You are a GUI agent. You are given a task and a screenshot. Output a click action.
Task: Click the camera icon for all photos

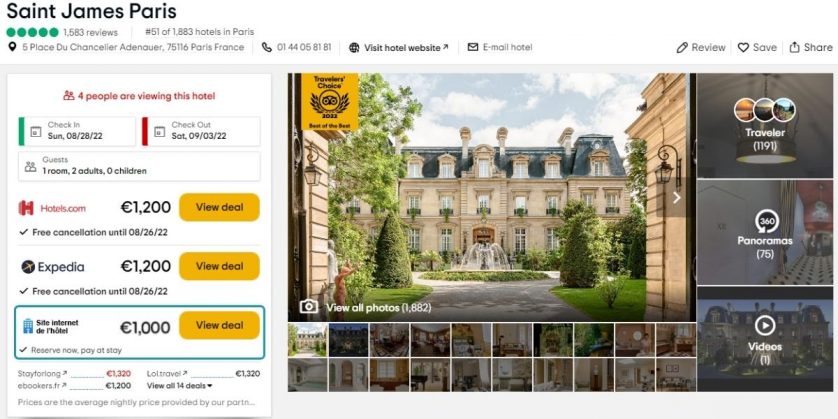click(x=308, y=307)
